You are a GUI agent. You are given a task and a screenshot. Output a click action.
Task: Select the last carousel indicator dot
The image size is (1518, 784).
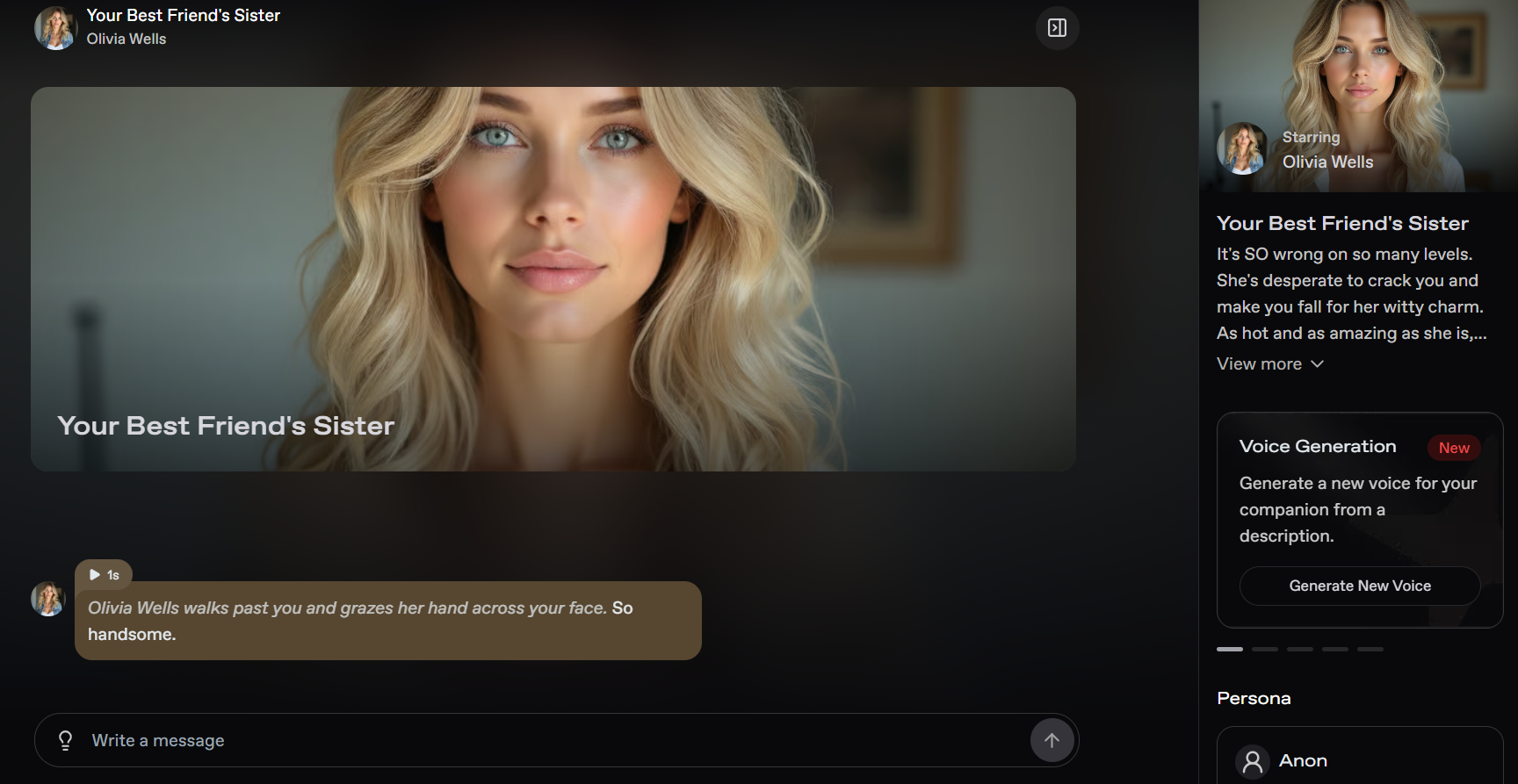pyautogui.click(x=1370, y=649)
